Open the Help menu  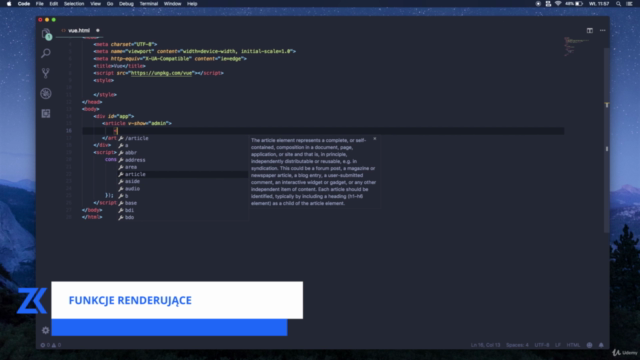coord(192,4)
